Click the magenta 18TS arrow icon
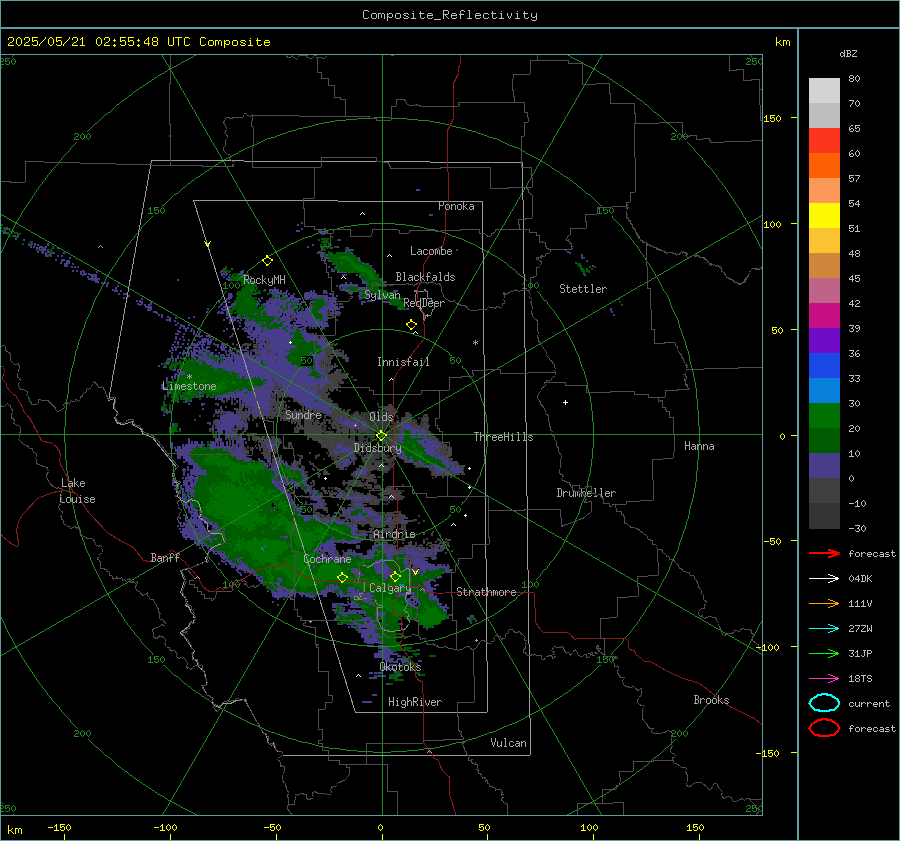Image resolution: width=900 pixels, height=841 pixels. 824,679
